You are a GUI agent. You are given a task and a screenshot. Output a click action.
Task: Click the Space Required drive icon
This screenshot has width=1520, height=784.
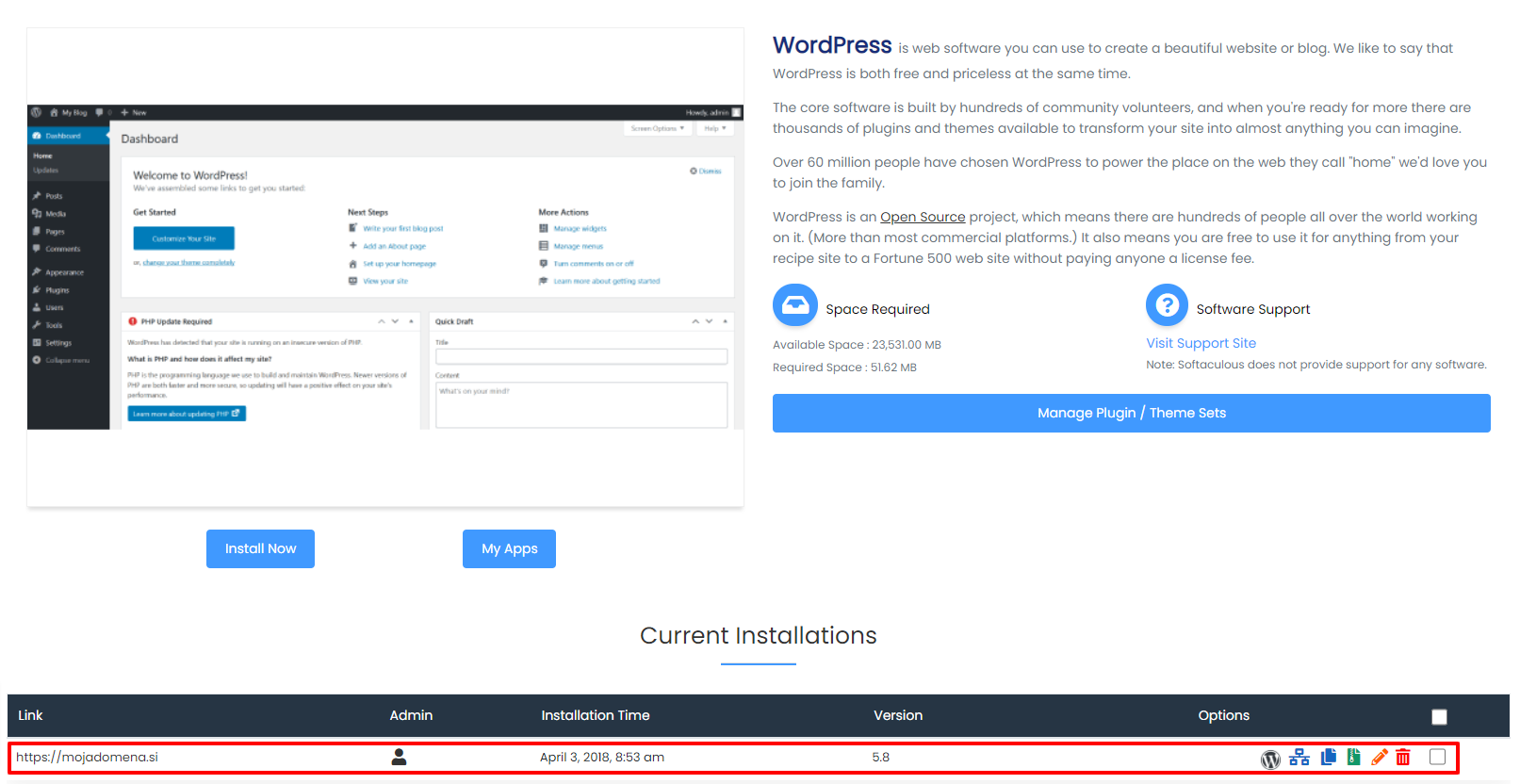(795, 305)
